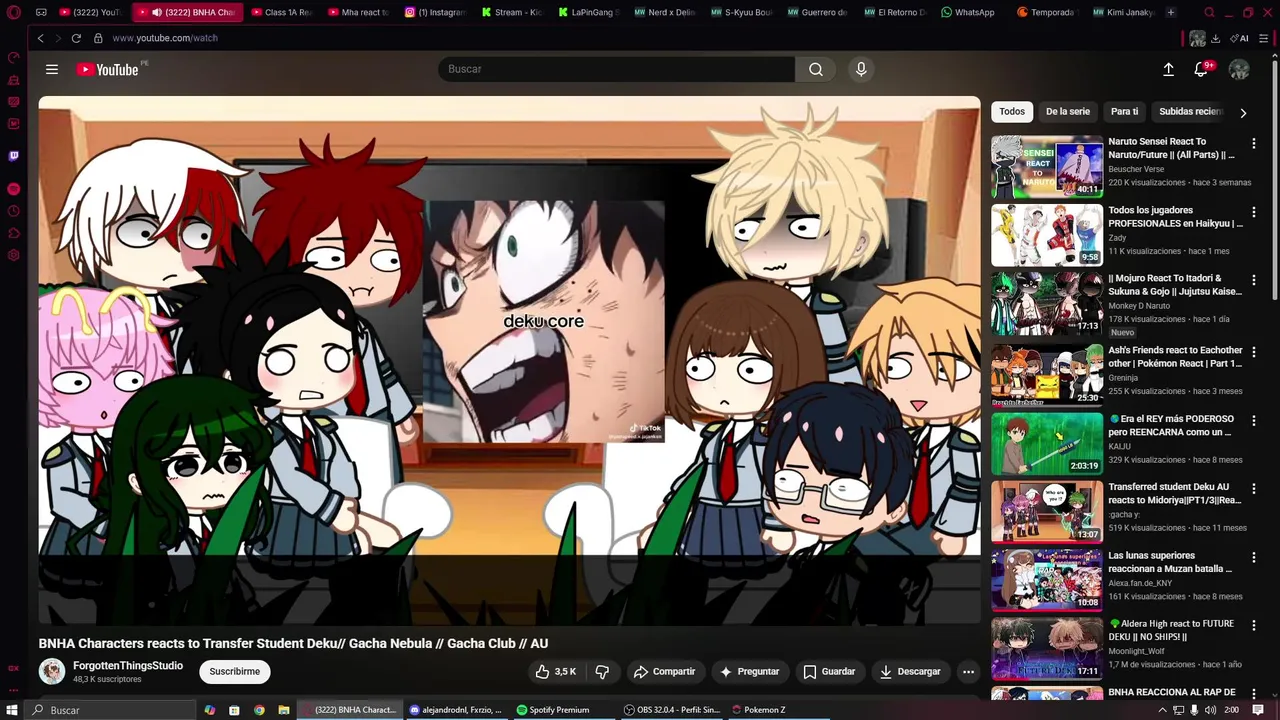Open the AI assistant button in toolbar

(x=1239, y=38)
